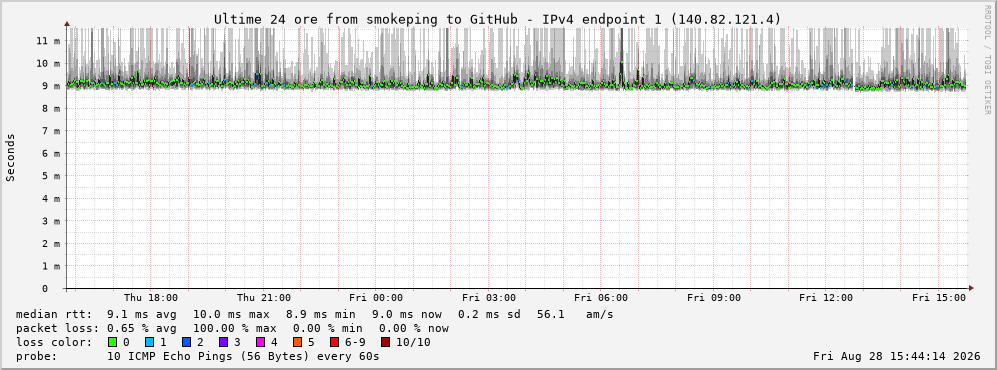Screen dimensions: 997x370
Task: Click the Seconds y-axis label
Action: pos(11,157)
